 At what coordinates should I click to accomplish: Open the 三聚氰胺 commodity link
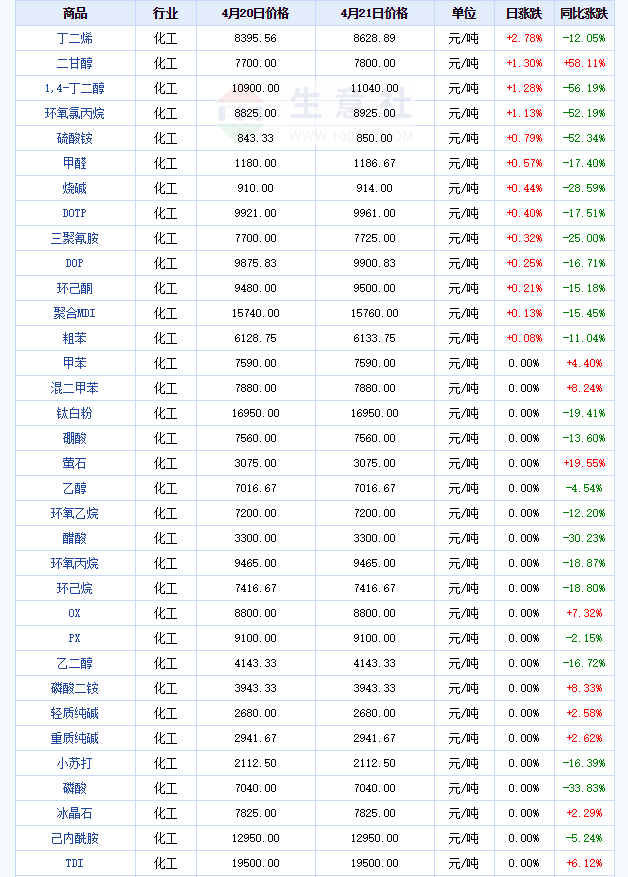75,238
